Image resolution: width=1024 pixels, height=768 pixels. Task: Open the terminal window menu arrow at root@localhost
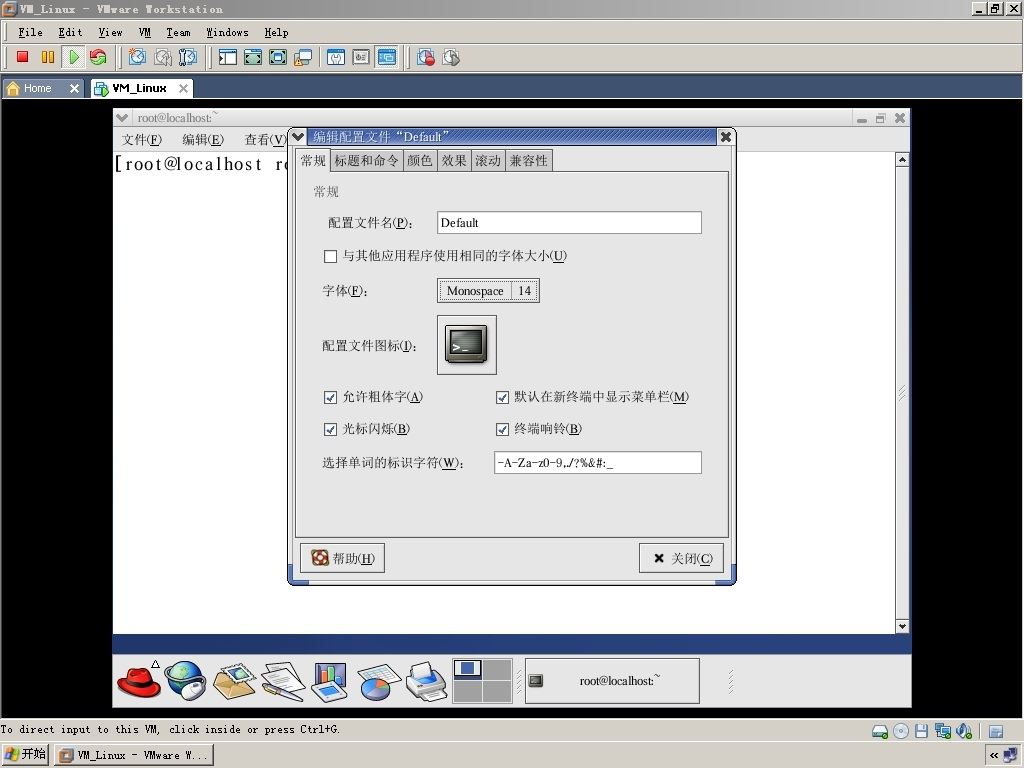122,118
